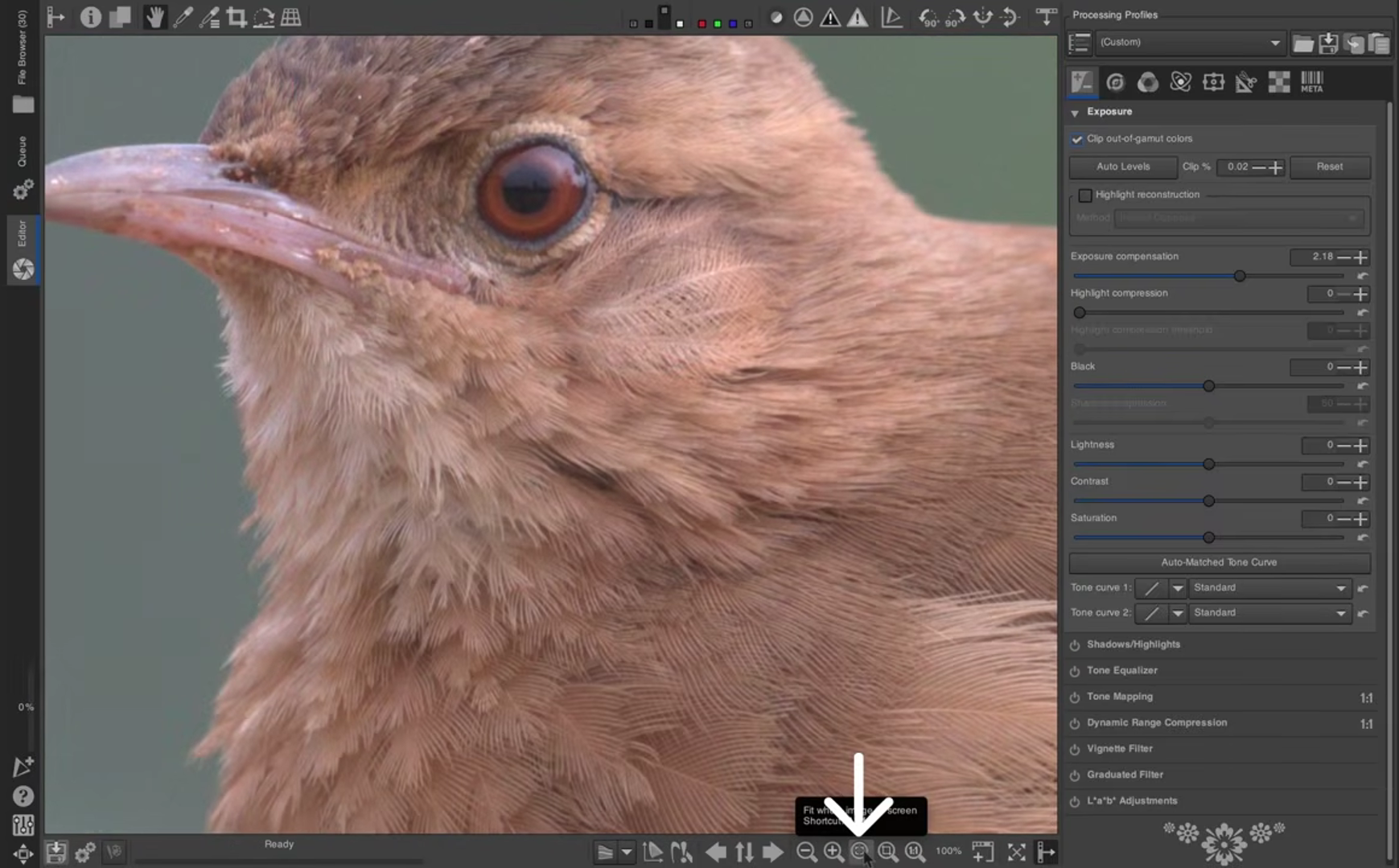Zoom out of the preview
1399x868 pixels.
click(806, 851)
